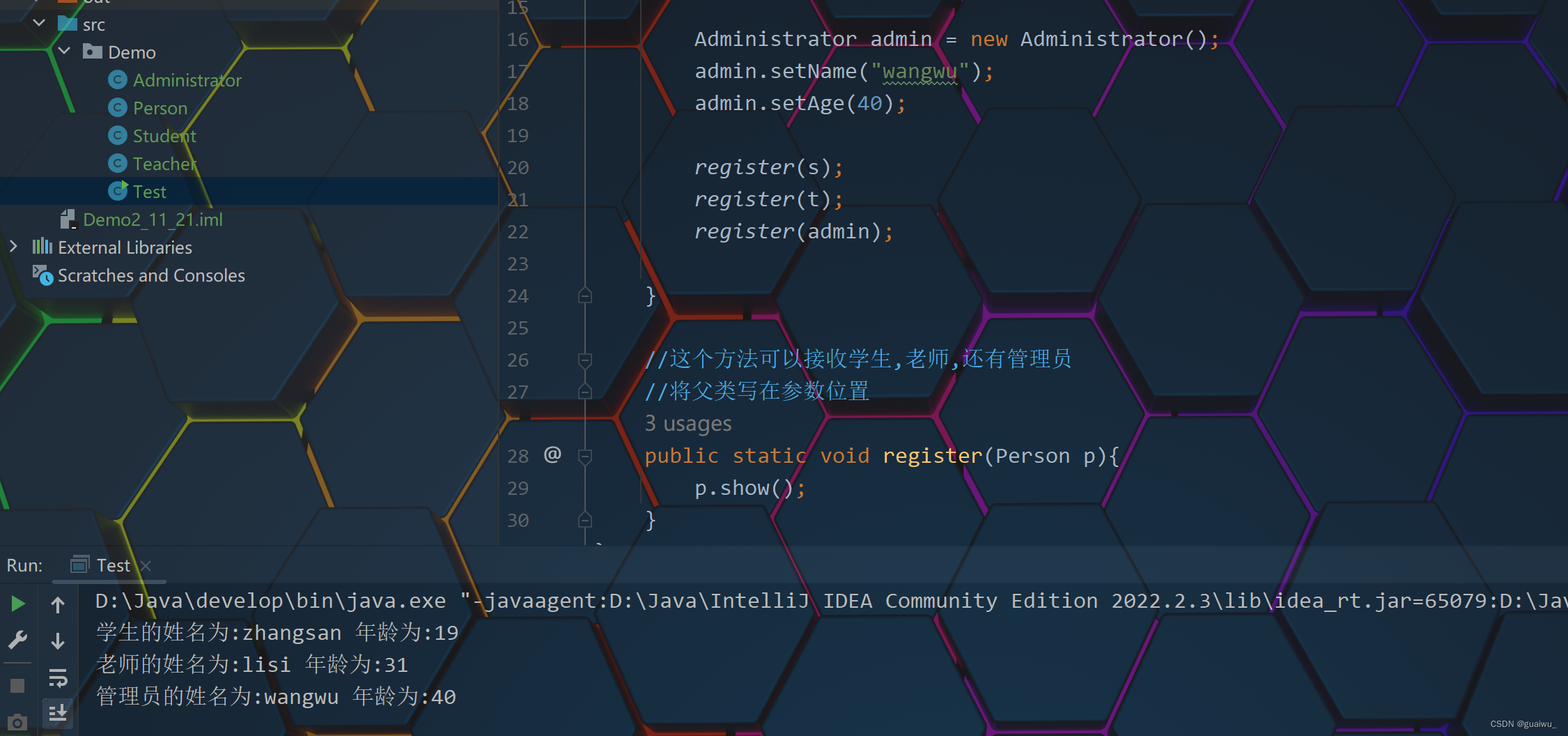Close the Test run tab

(146, 565)
